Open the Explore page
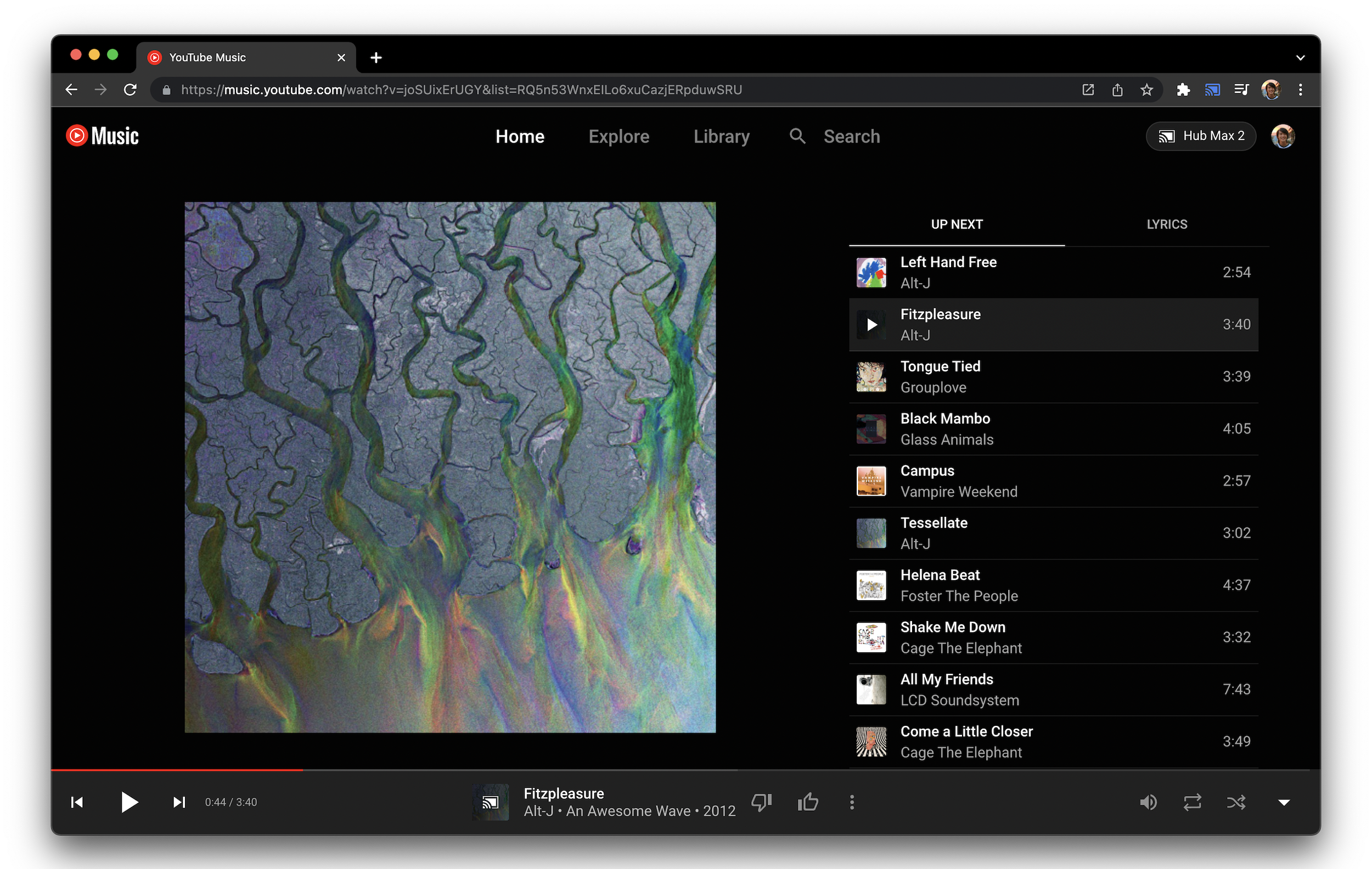Viewport: 1372px width, 869px height. (x=618, y=137)
